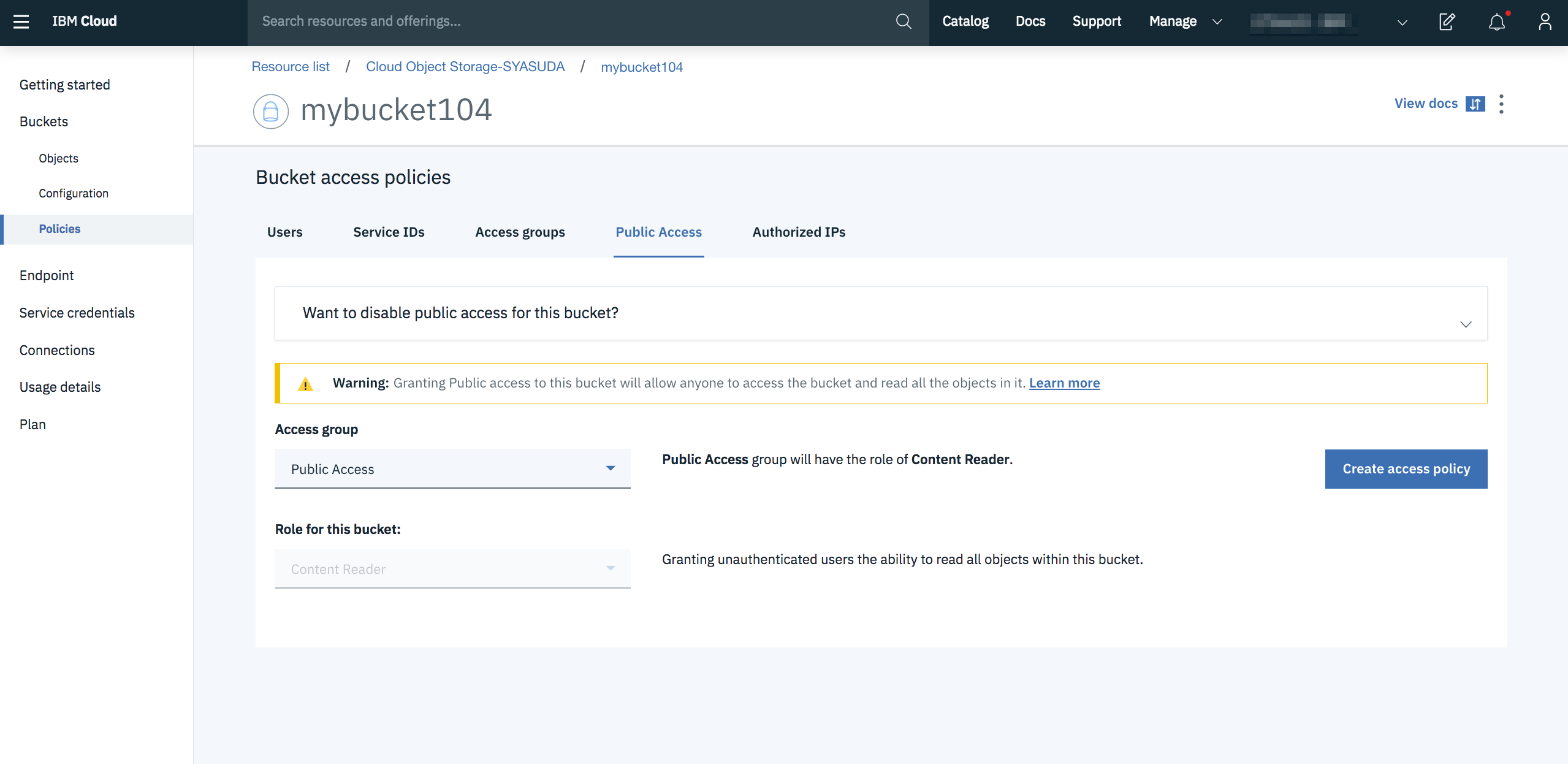
Task: Click the Manage menu label
Action: tap(1172, 21)
